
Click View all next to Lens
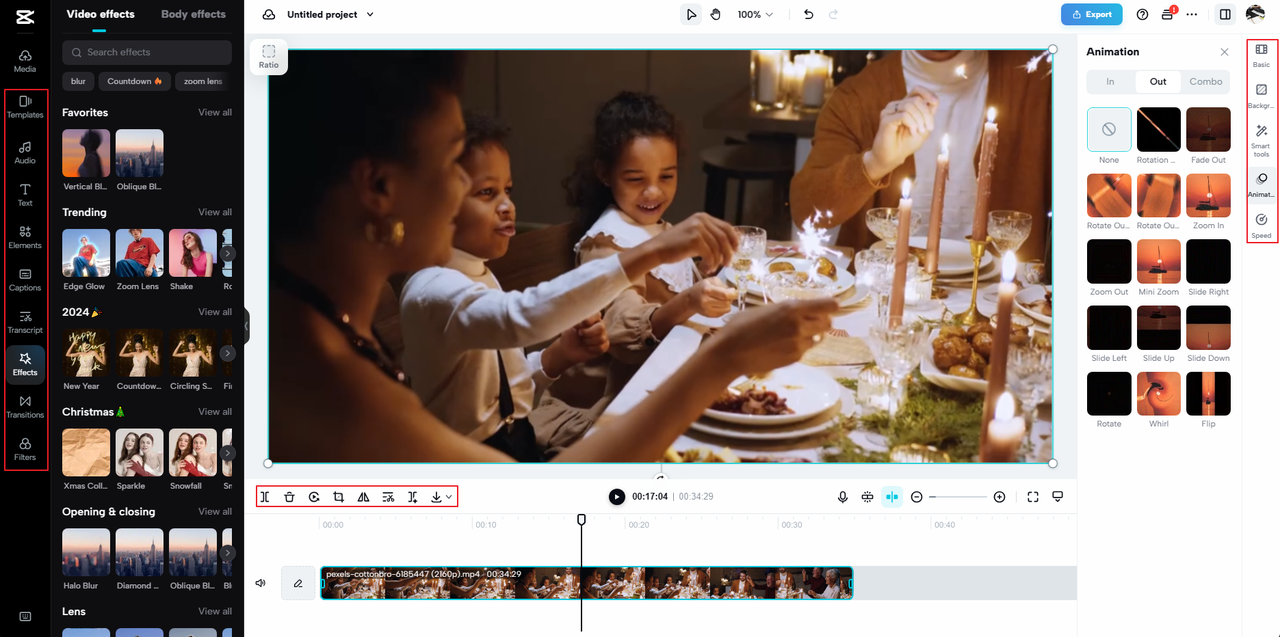[x=215, y=611]
